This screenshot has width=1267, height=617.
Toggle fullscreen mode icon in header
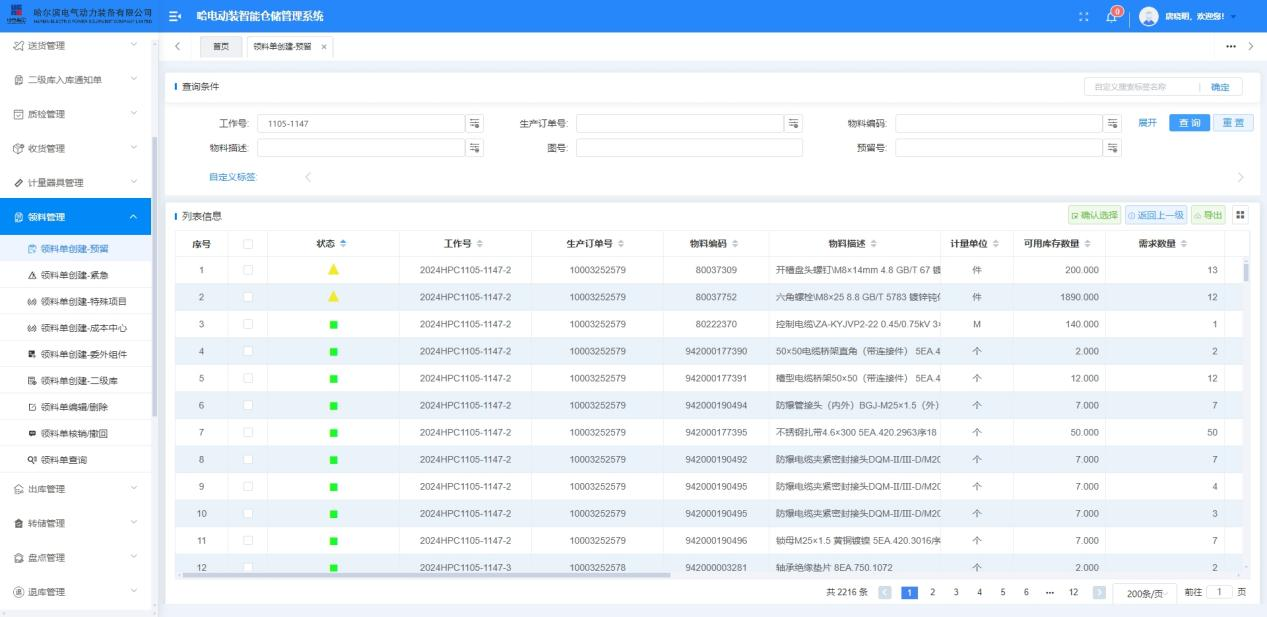[1084, 17]
